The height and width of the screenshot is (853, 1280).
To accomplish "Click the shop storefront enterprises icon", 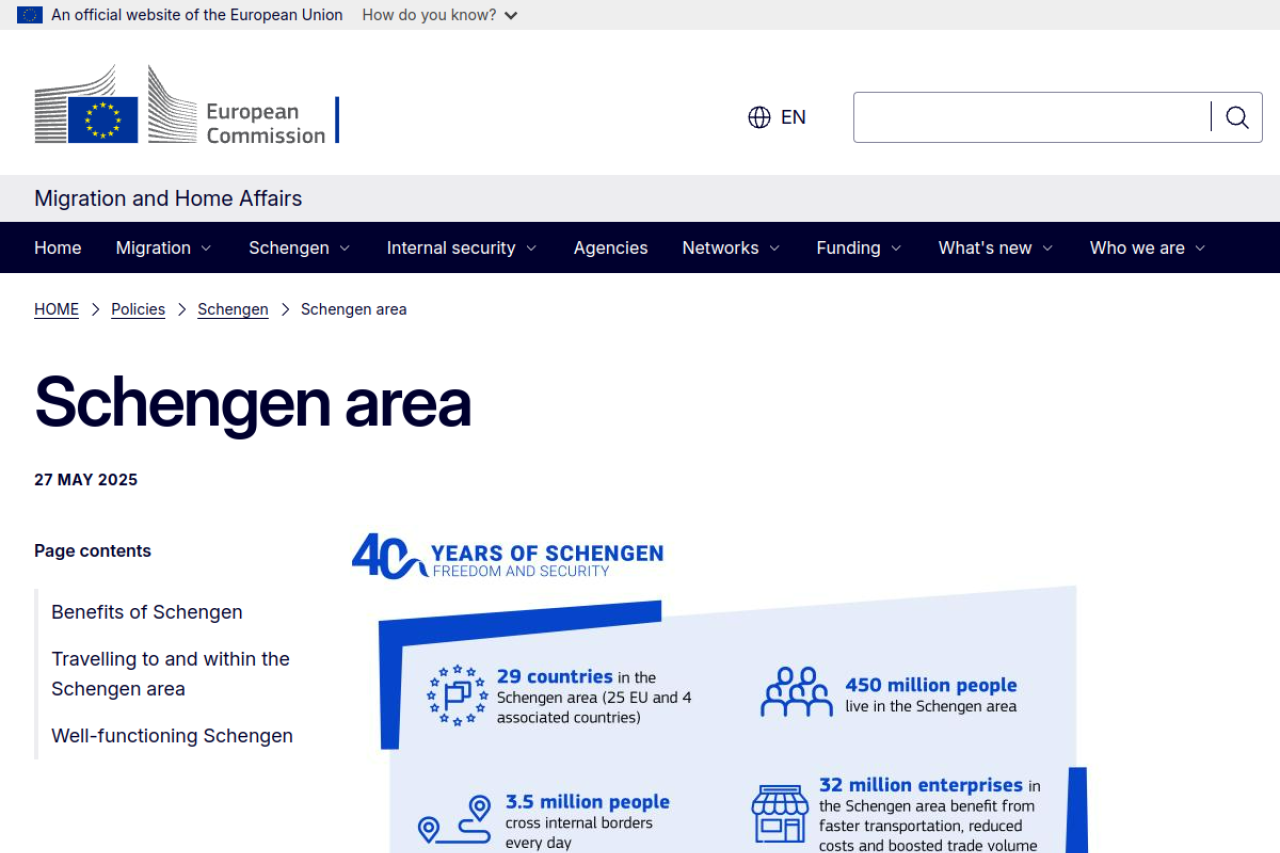I will 780,814.
